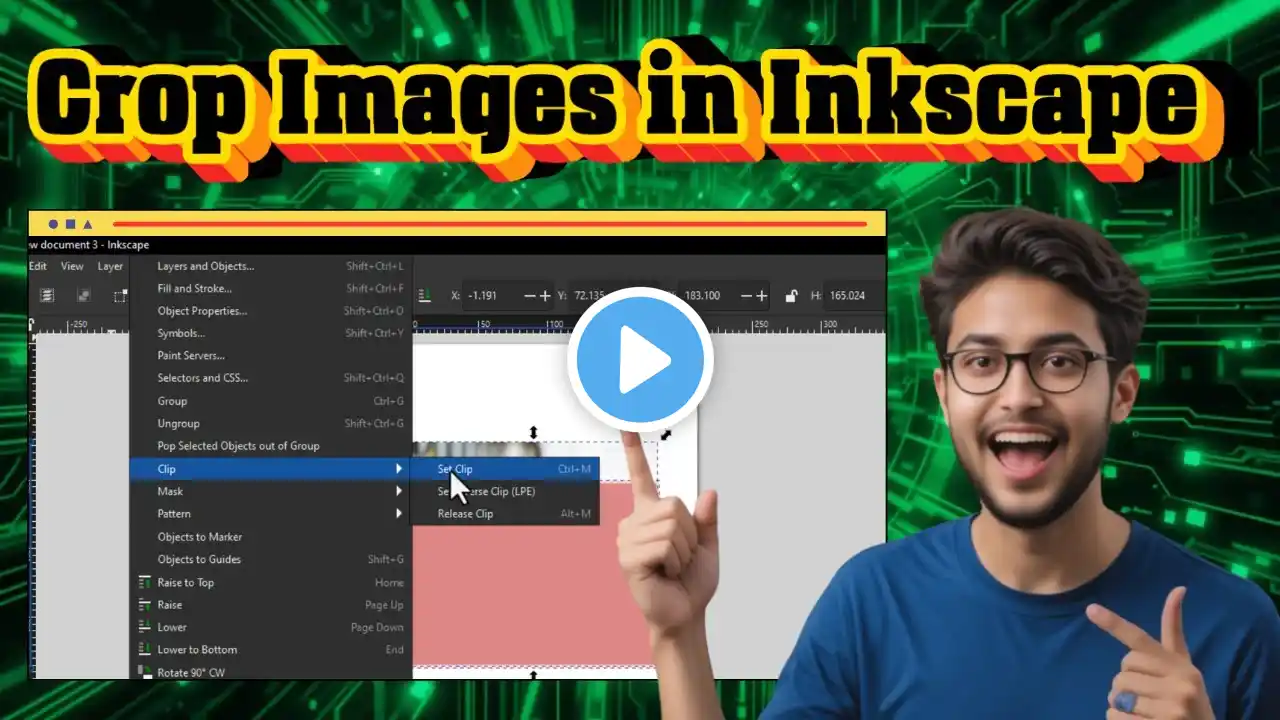
Task: Toggle the width/height ratio lock icon
Action: pyautogui.click(x=791, y=296)
